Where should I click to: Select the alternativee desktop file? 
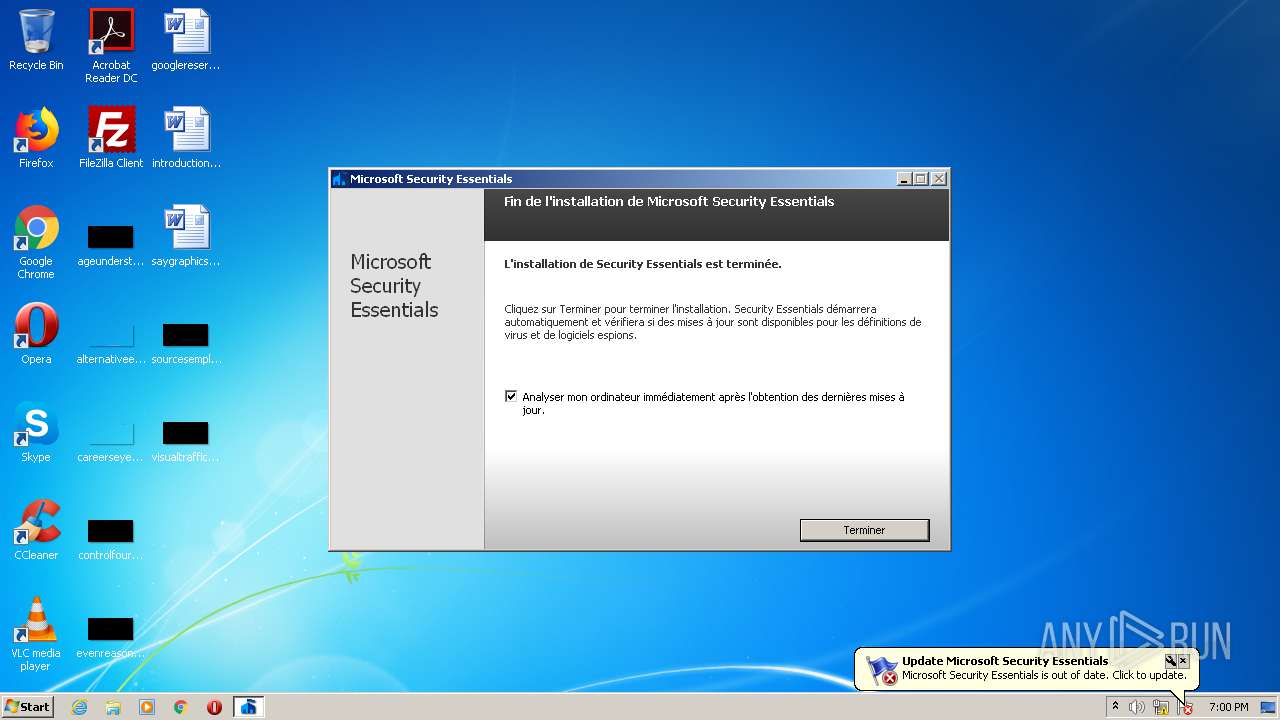coord(111,343)
